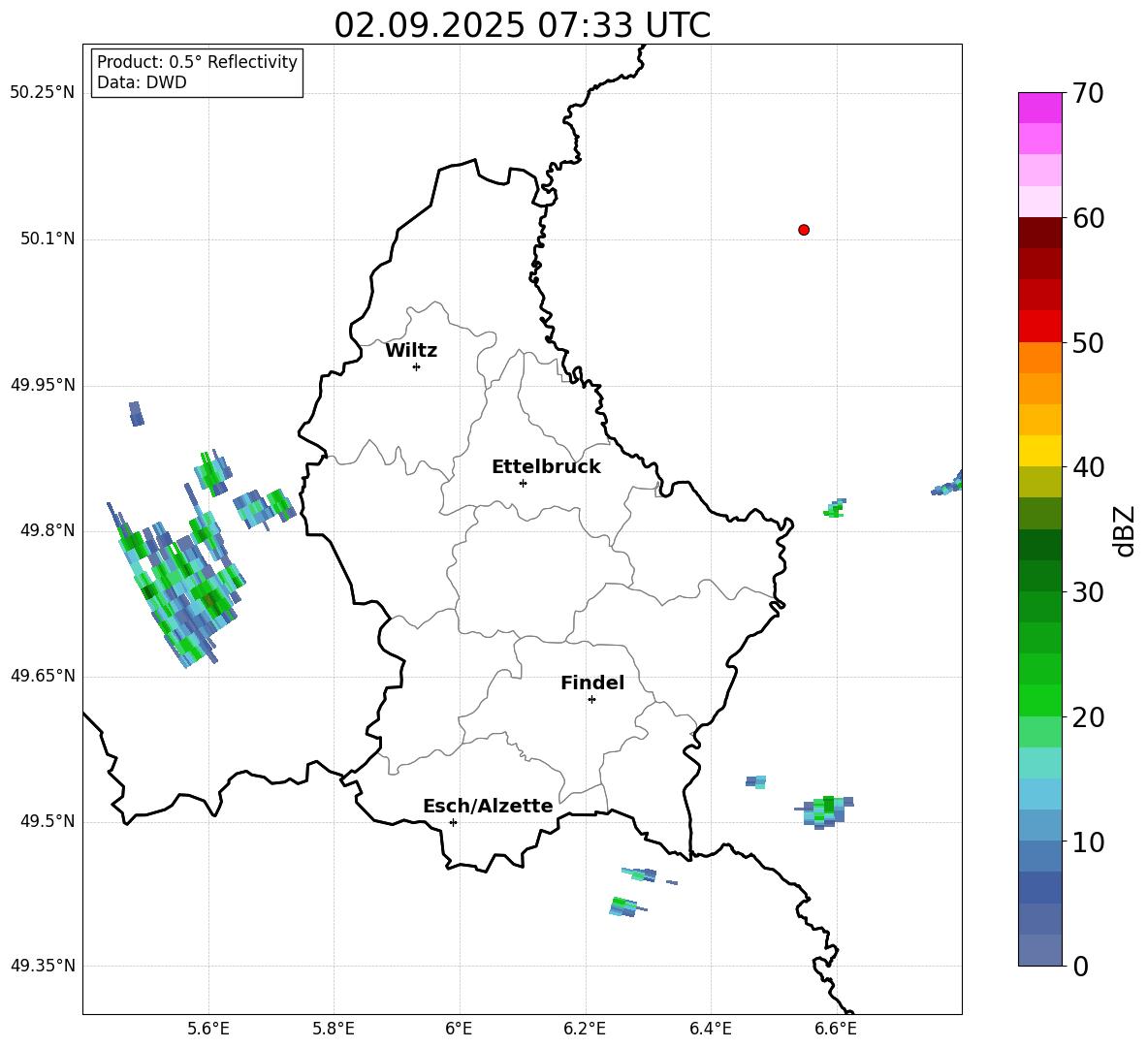Click the Esch/Alzette station cross marker
Viewport: 1148px width, 1048px height.
(453, 822)
